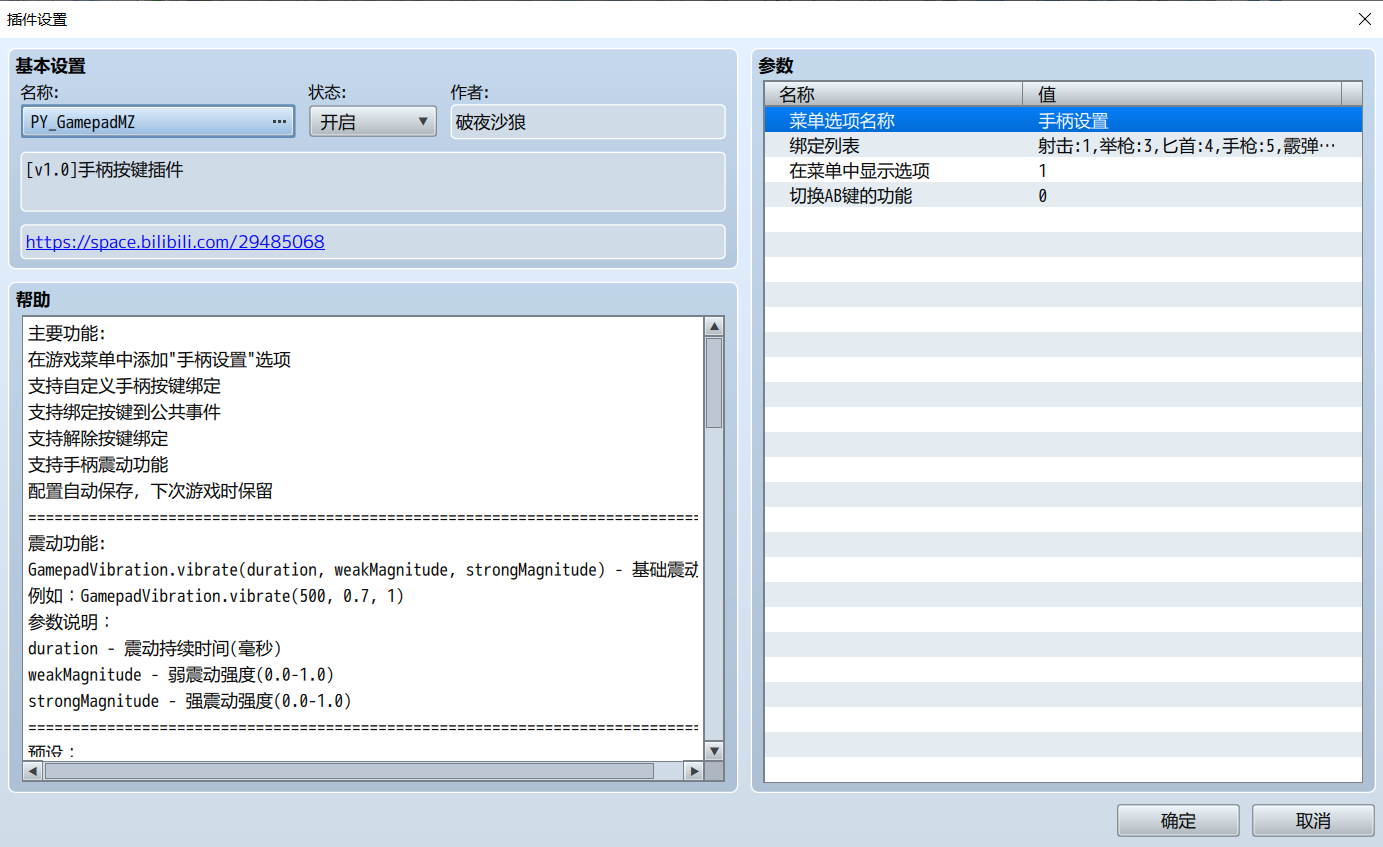
Task: Click help text scroll-down arrow
Action: (x=714, y=751)
